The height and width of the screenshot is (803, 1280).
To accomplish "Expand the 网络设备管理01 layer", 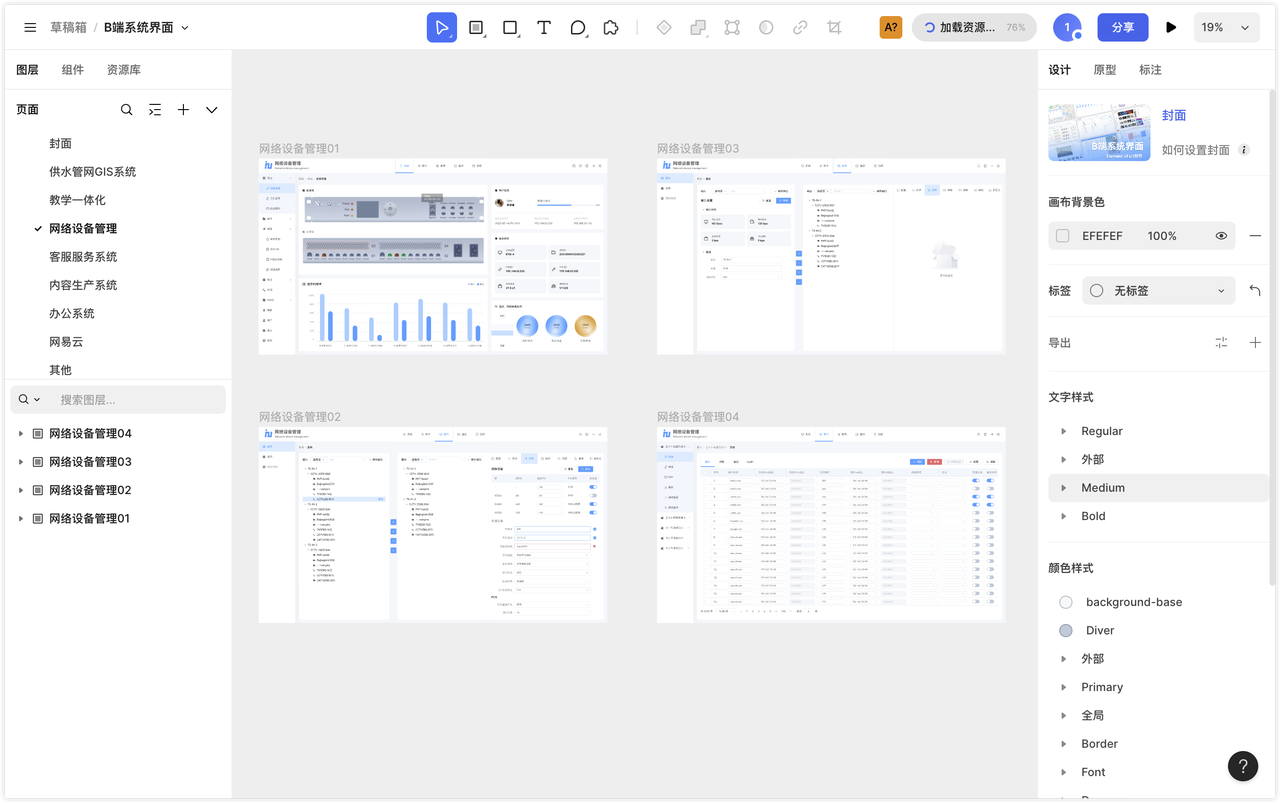I will pos(21,519).
